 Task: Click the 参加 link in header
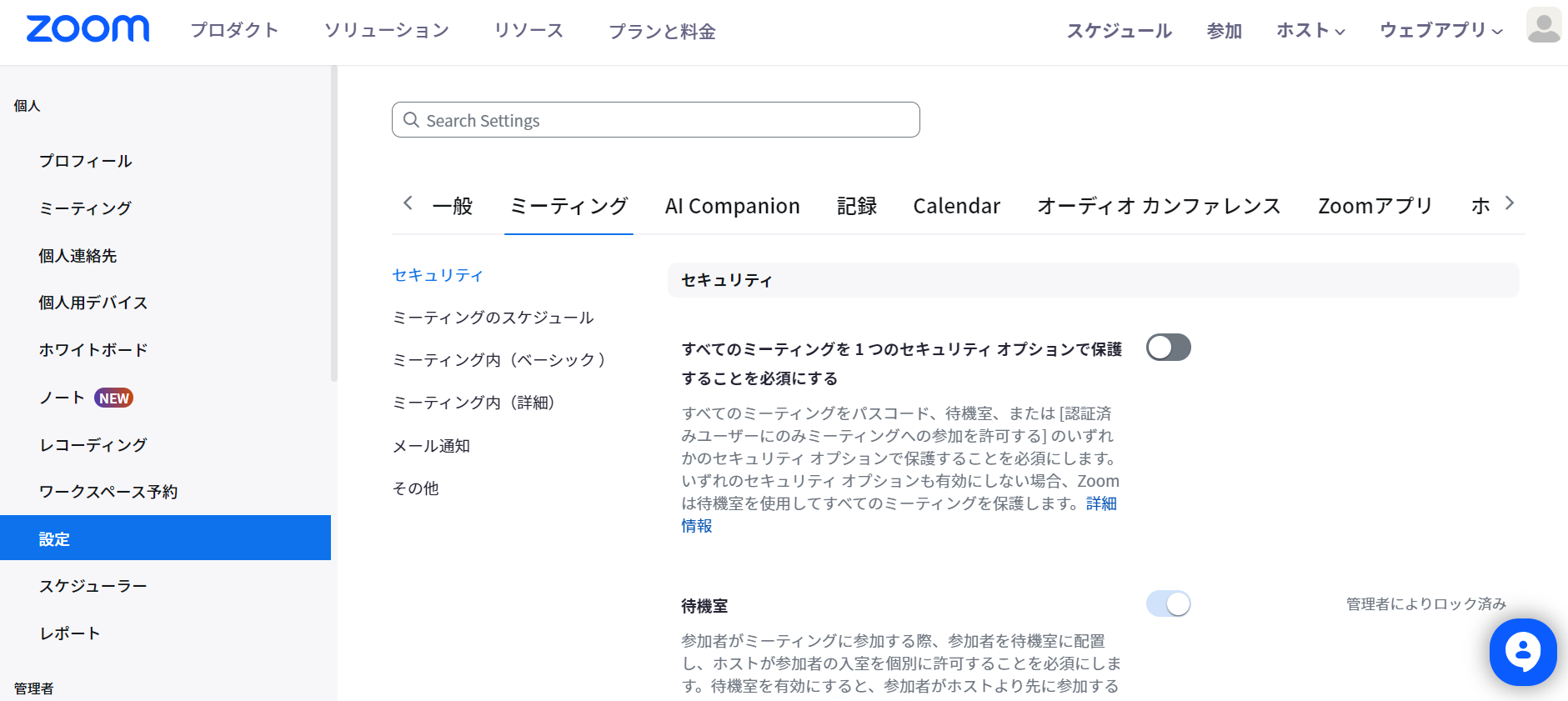pyautogui.click(x=1225, y=31)
